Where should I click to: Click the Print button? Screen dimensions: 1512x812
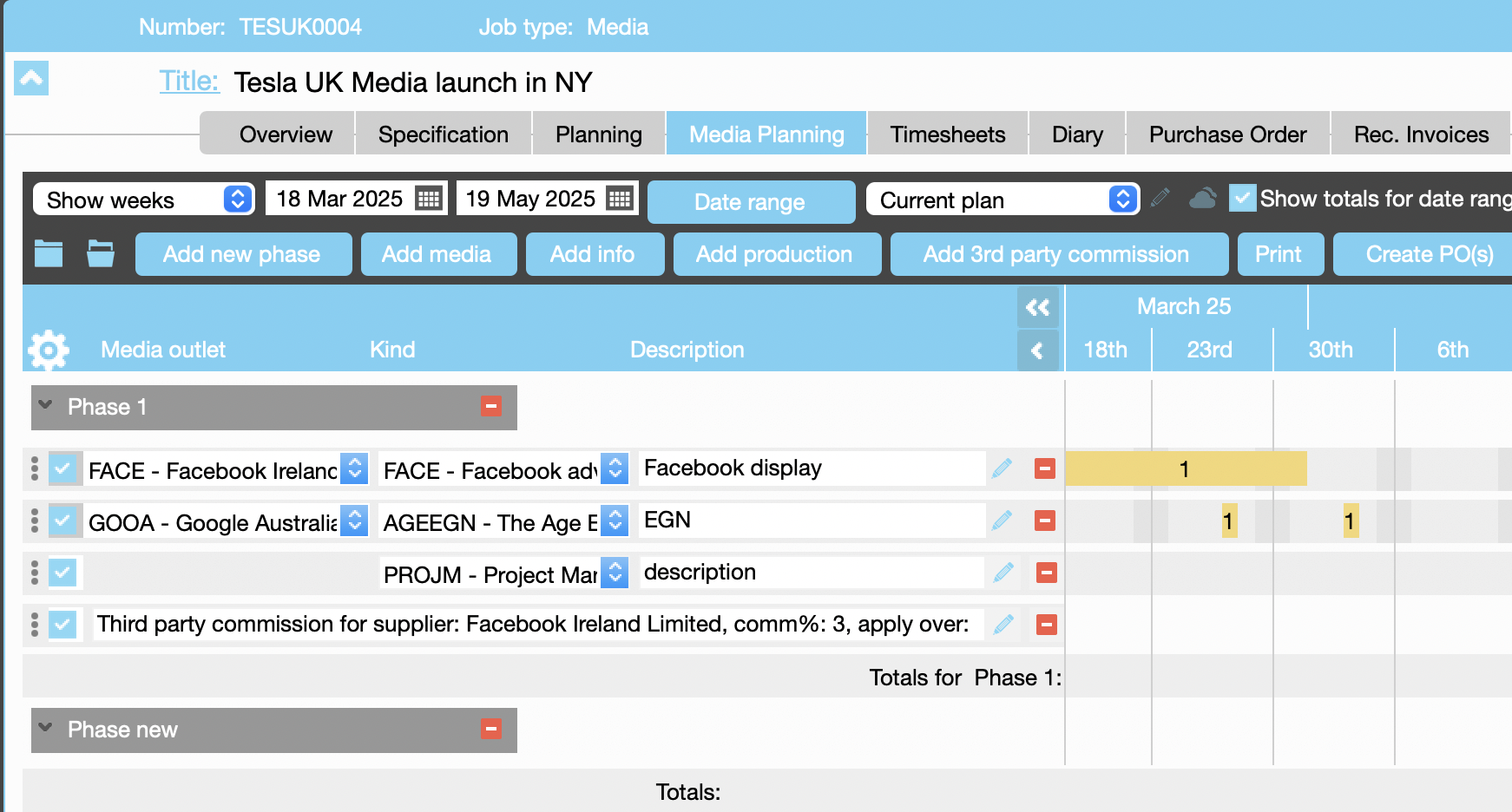click(x=1280, y=253)
